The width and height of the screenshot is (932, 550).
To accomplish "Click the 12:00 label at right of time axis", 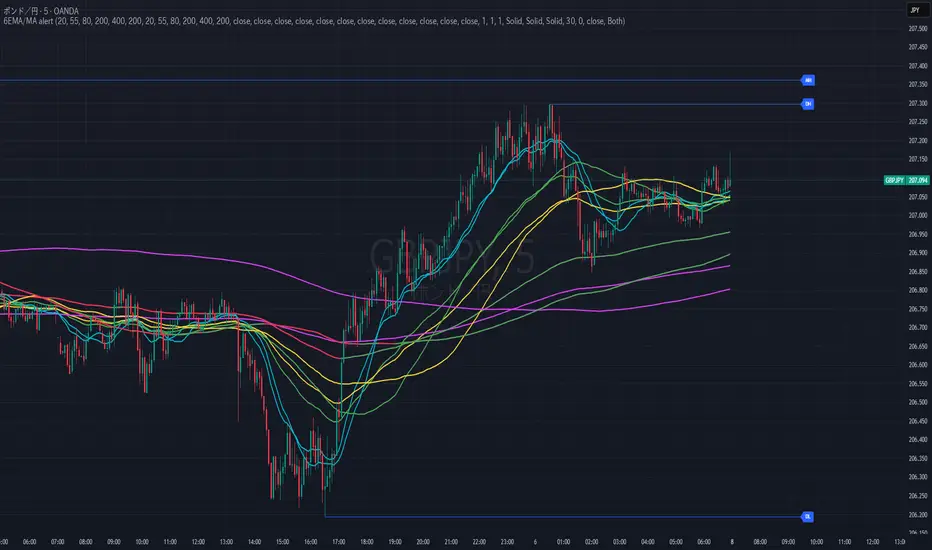I will pos(873,542).
